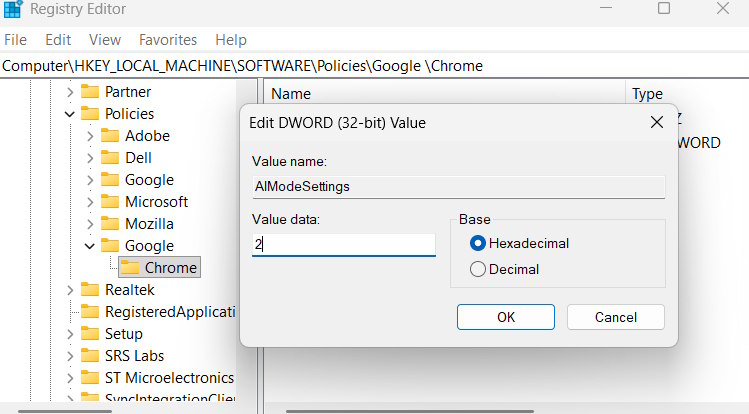Select the Dell key label

pyautogui.click(x=139, y=158)
